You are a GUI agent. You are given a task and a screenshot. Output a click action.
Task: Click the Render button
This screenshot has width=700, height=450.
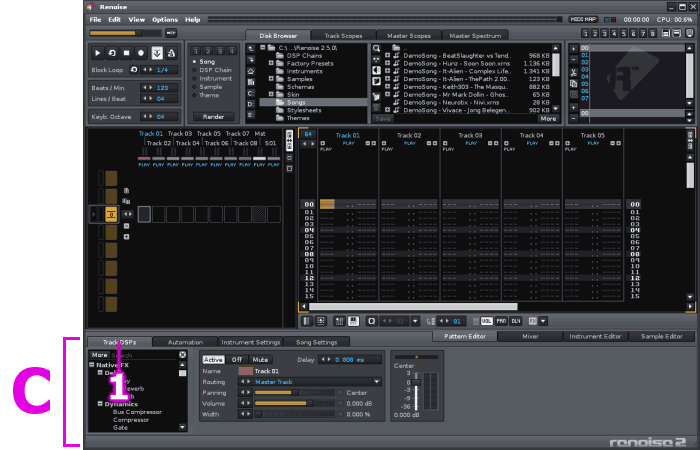click(213, 117)
